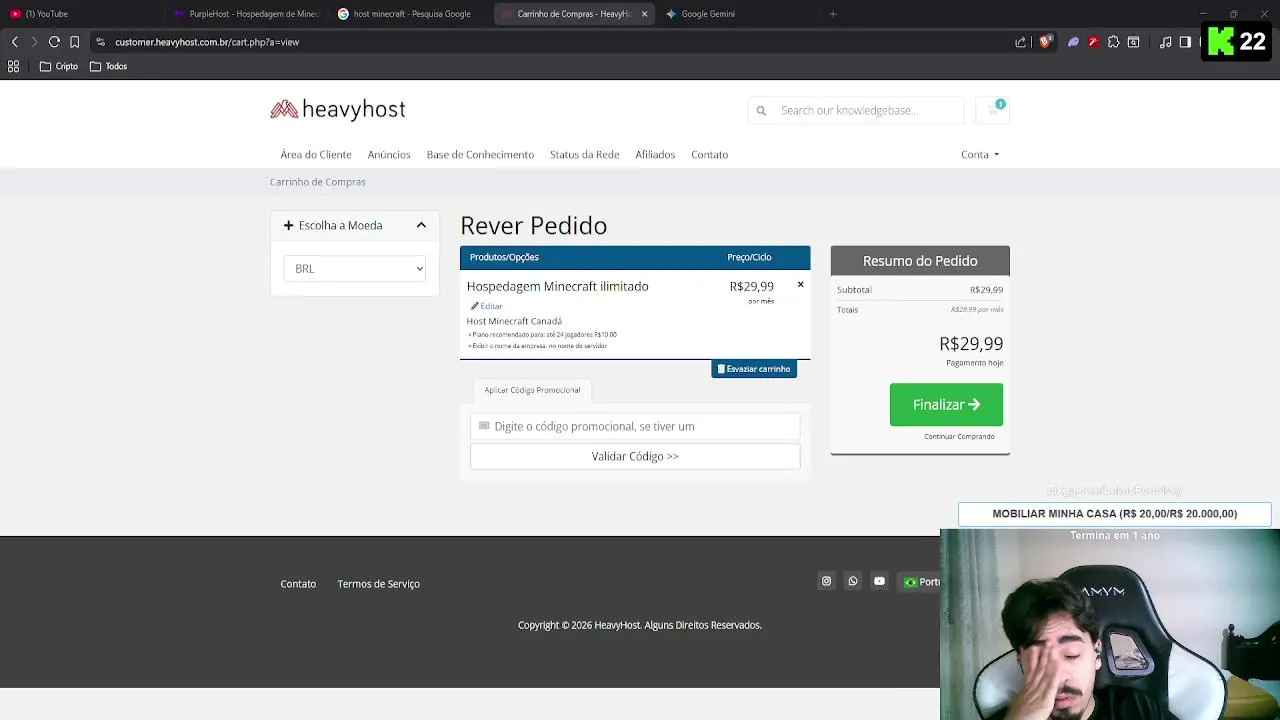Open Brave Shields icon
The width and height of the screenshot is (1280, 720).
pyautogui.click(x=1045, y=42)
